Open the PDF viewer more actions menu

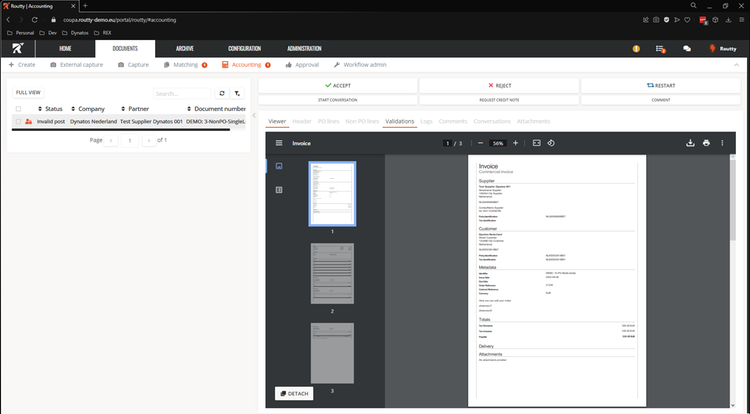(x=726, y=143)
